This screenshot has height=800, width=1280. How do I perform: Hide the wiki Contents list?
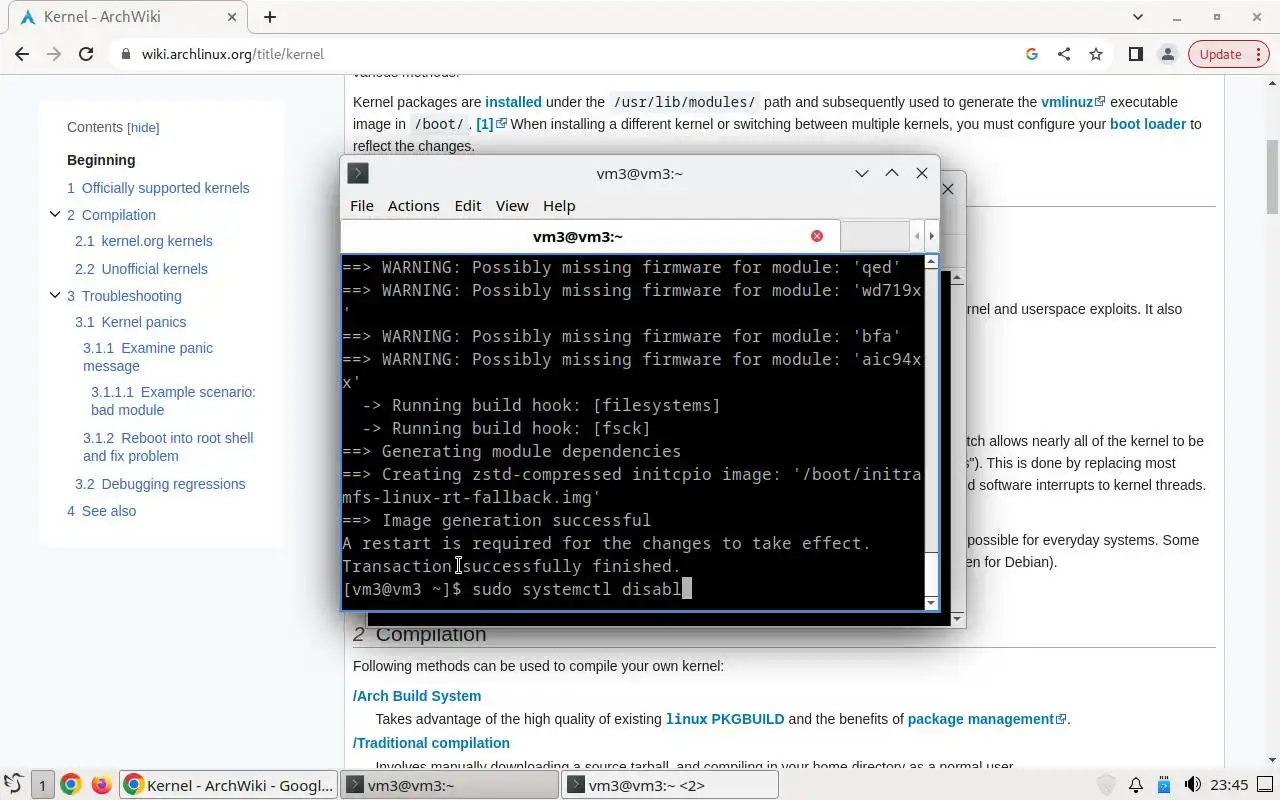(x=143, y=128)
